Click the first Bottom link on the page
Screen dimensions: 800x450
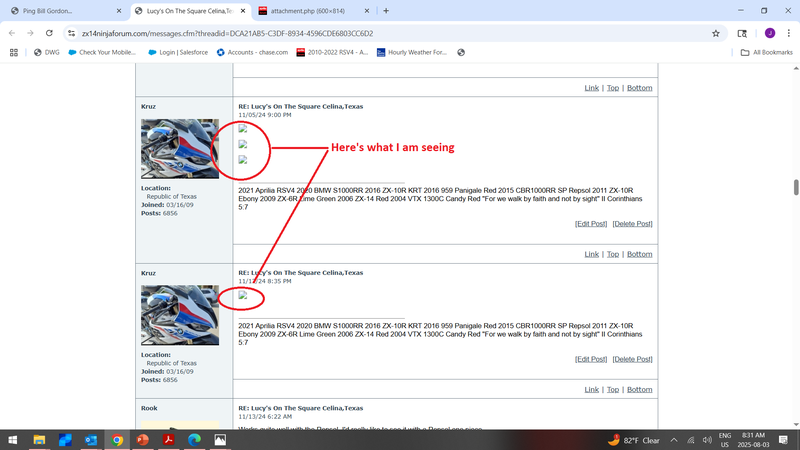tap(639, 88)
